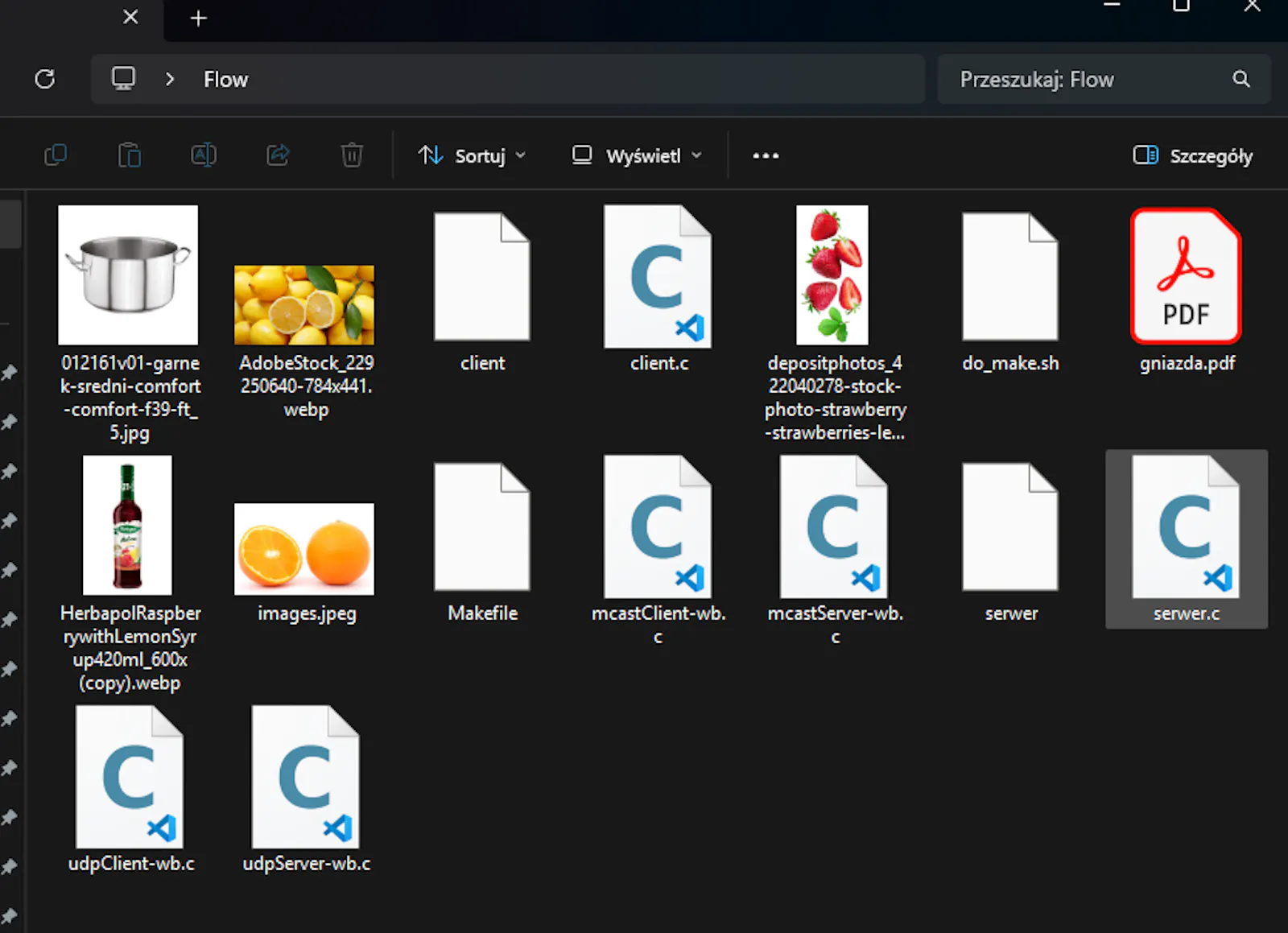Select the gniazda.pdf PDF icon
Screen dimensions: 1288x933
pyautogui.click(x=1186, y=276)
